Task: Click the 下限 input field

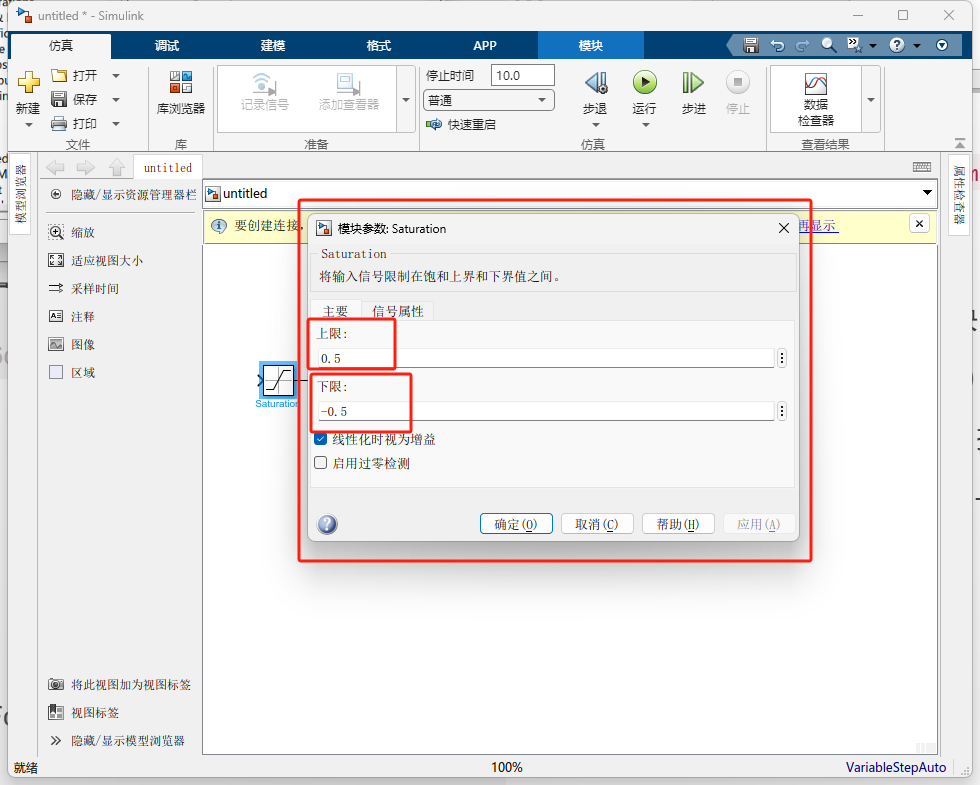Action: (x=546, y=411)
